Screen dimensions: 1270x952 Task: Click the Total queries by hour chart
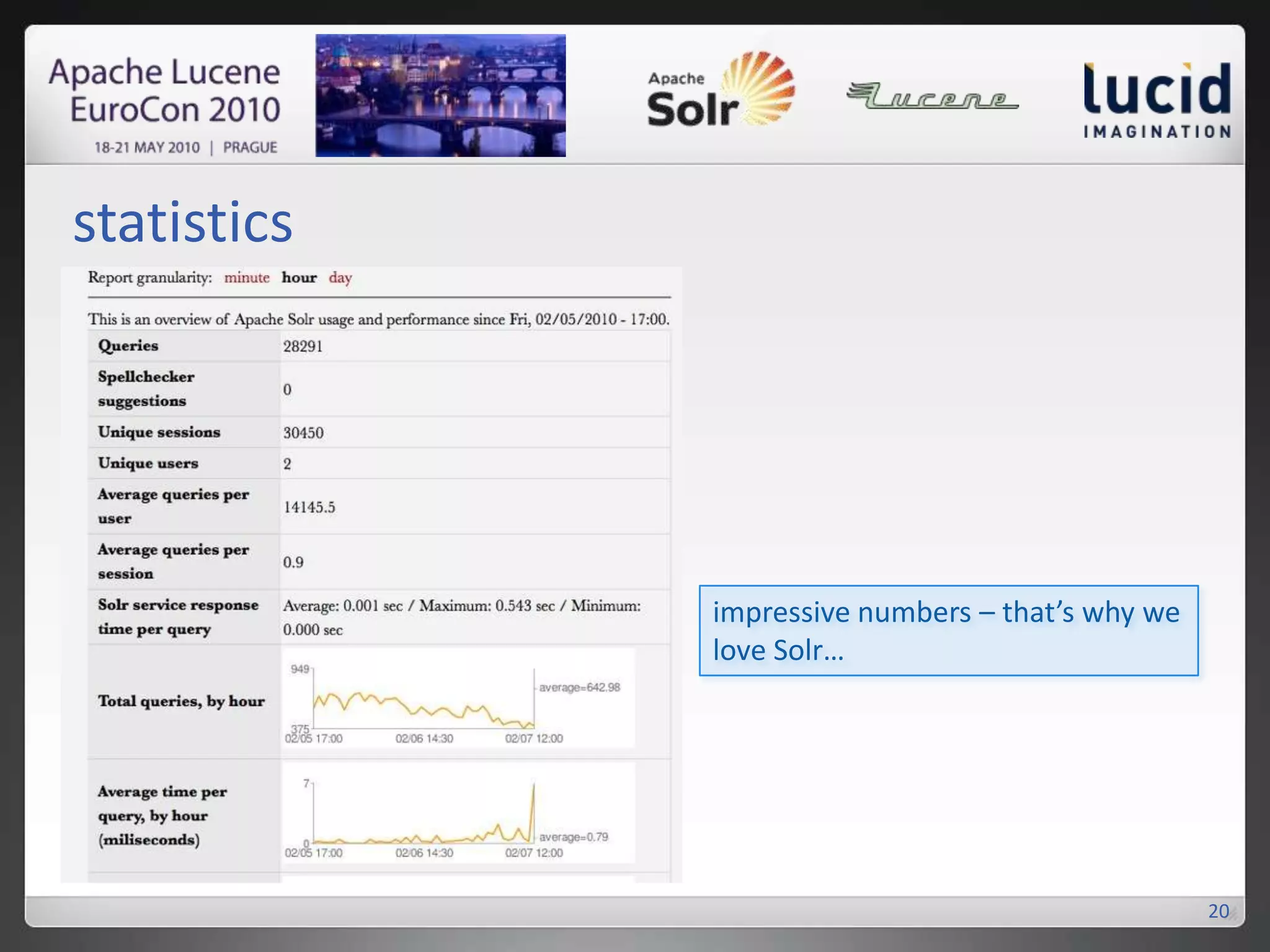coord(458,699)
